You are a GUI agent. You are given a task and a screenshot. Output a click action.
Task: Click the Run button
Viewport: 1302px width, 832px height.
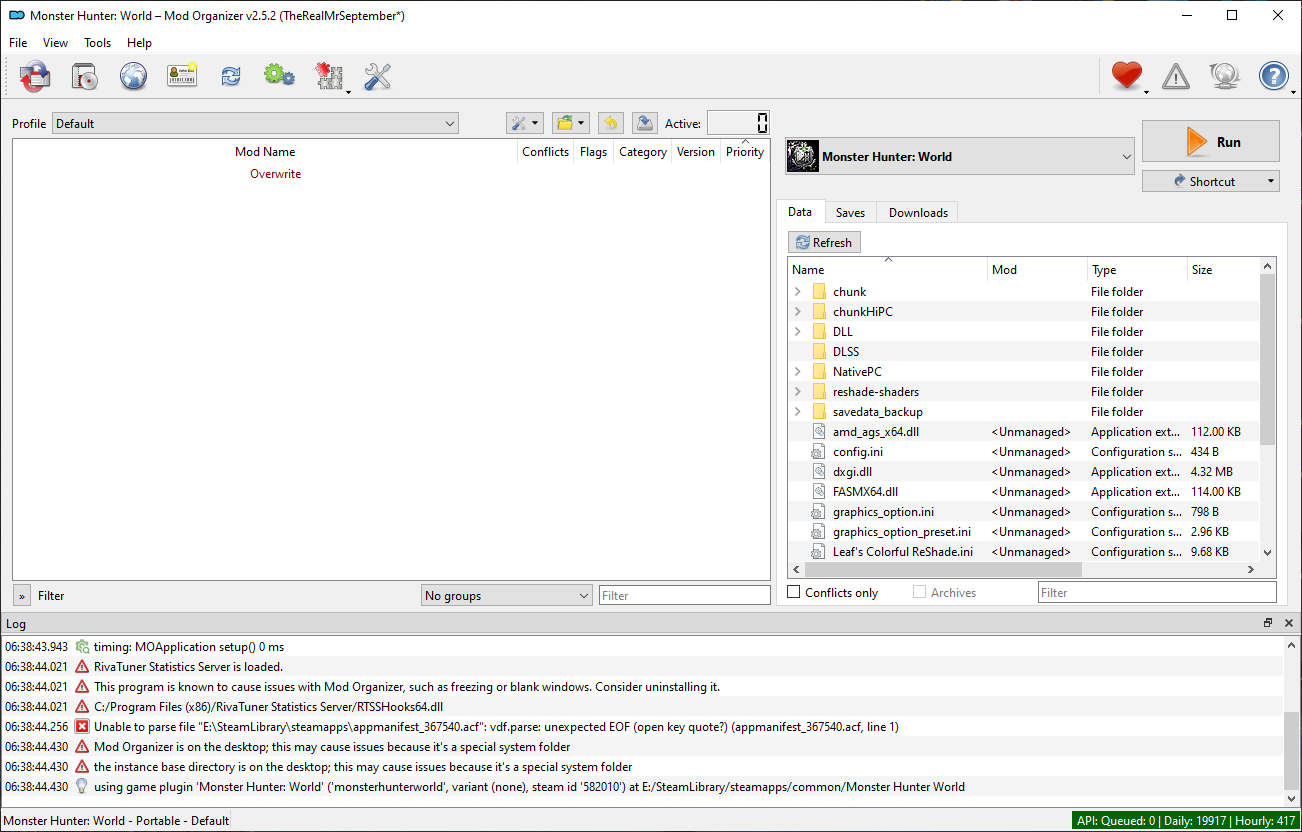click(1211, 141)
